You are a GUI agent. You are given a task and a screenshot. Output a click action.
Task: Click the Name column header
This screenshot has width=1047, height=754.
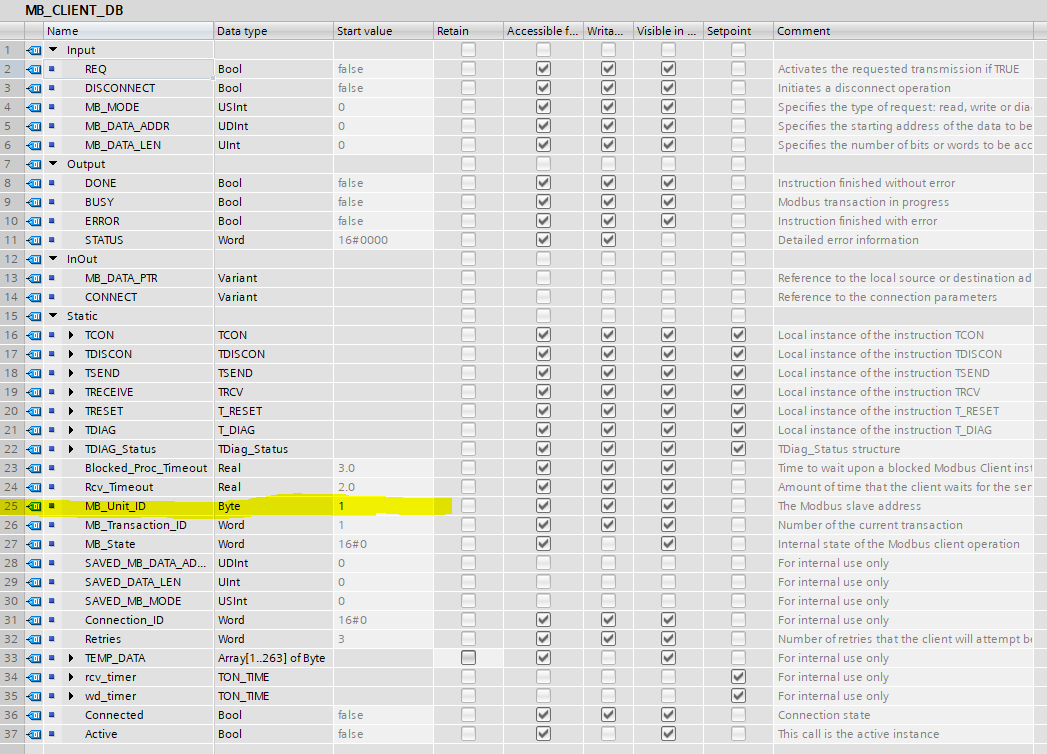pos(129,31)
